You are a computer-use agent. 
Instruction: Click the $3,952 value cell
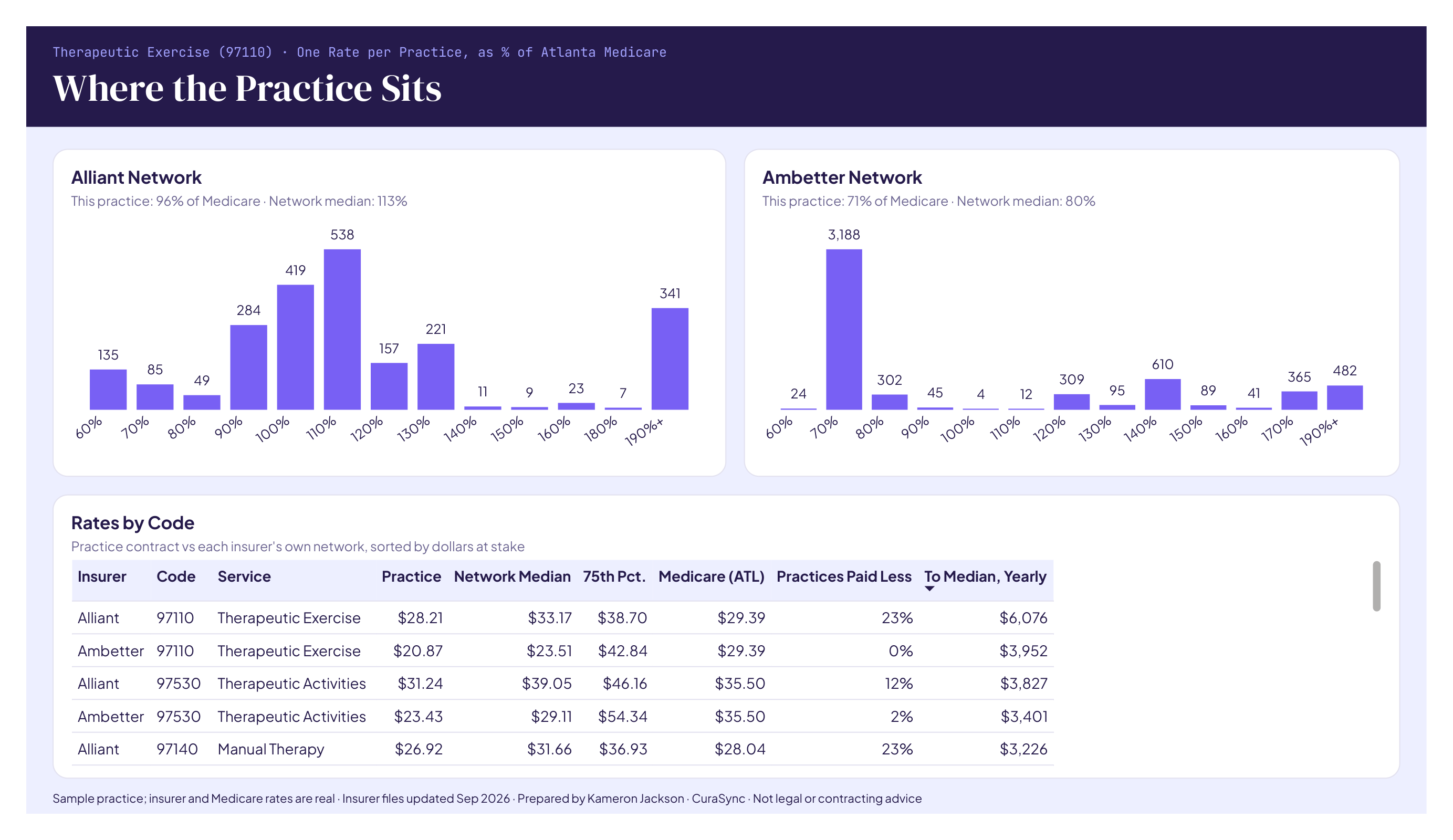click(x=1023, y=650)
